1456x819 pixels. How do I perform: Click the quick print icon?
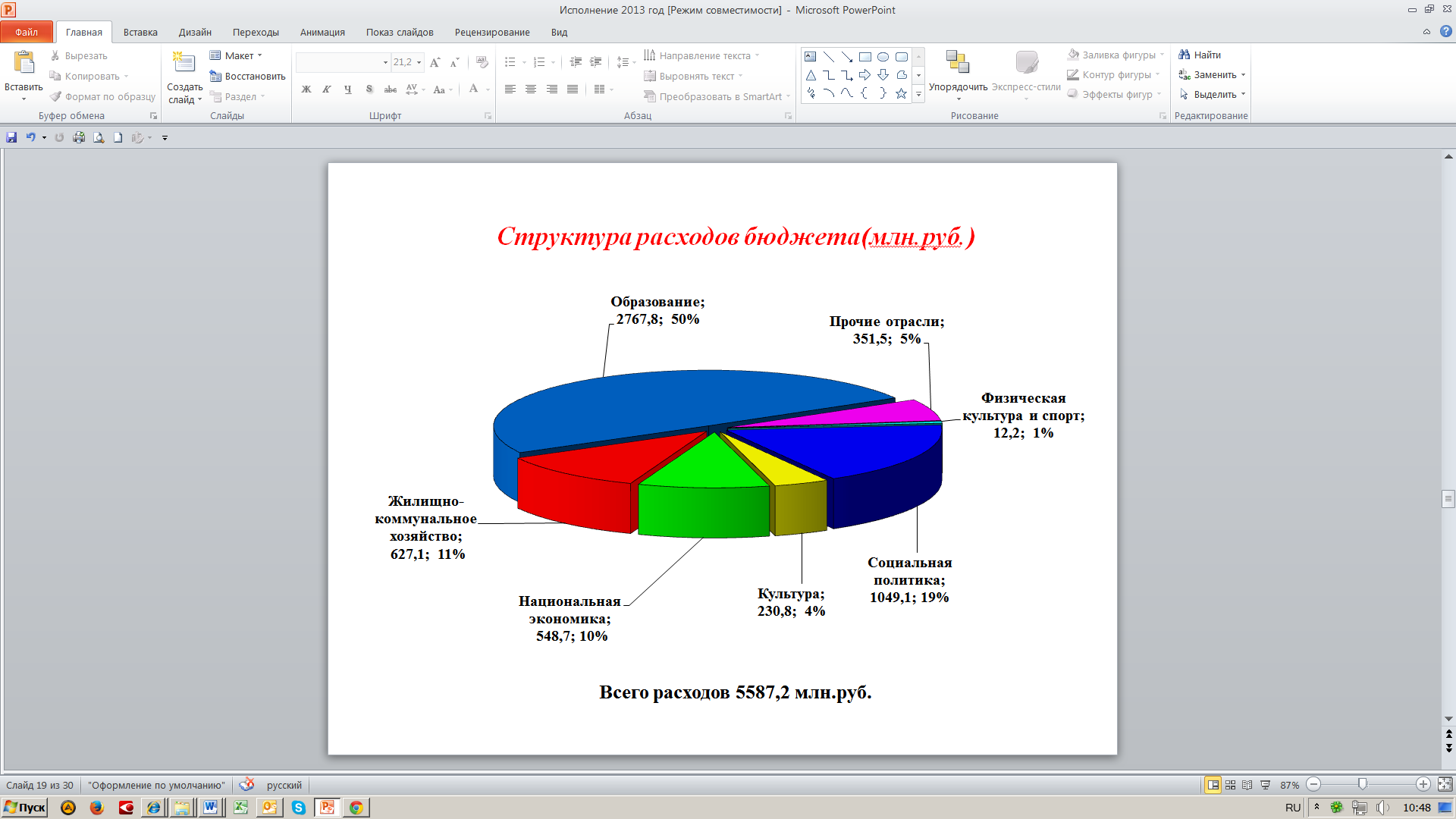79,137
